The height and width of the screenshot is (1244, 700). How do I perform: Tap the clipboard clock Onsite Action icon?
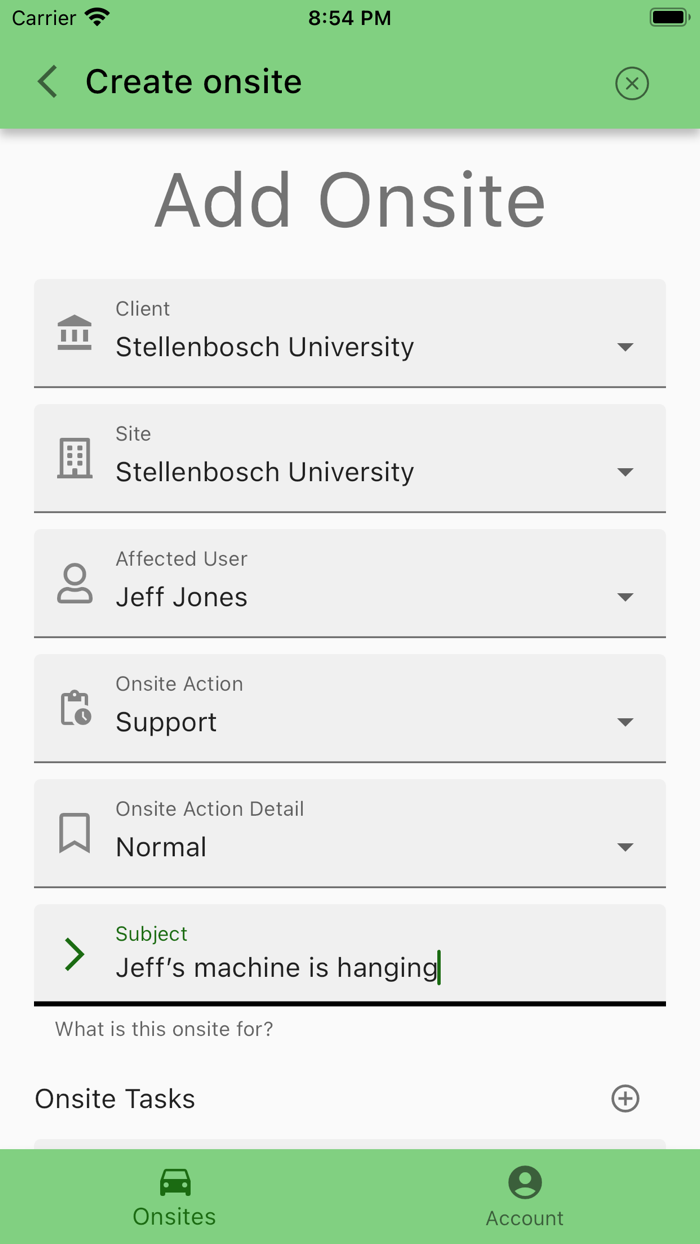75,708
